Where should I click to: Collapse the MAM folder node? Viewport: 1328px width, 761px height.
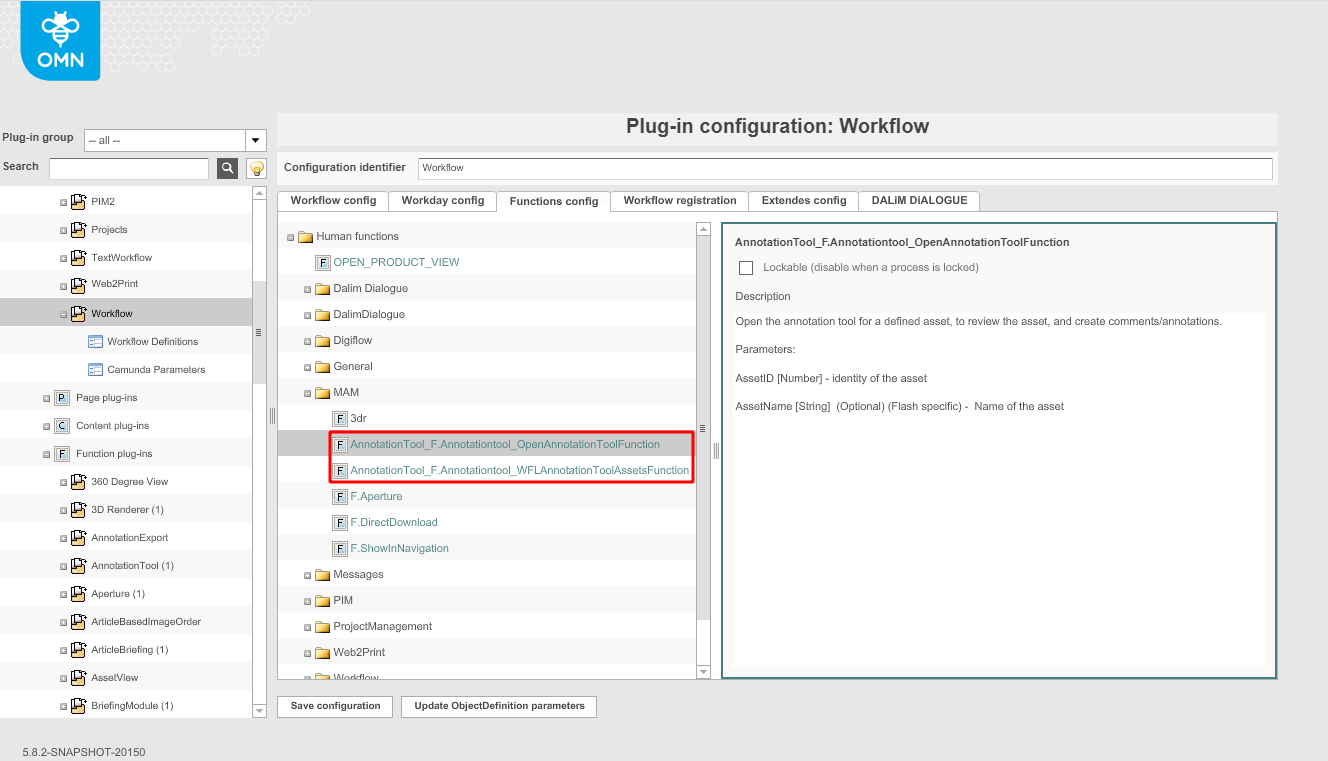click(x=308, y=393)
